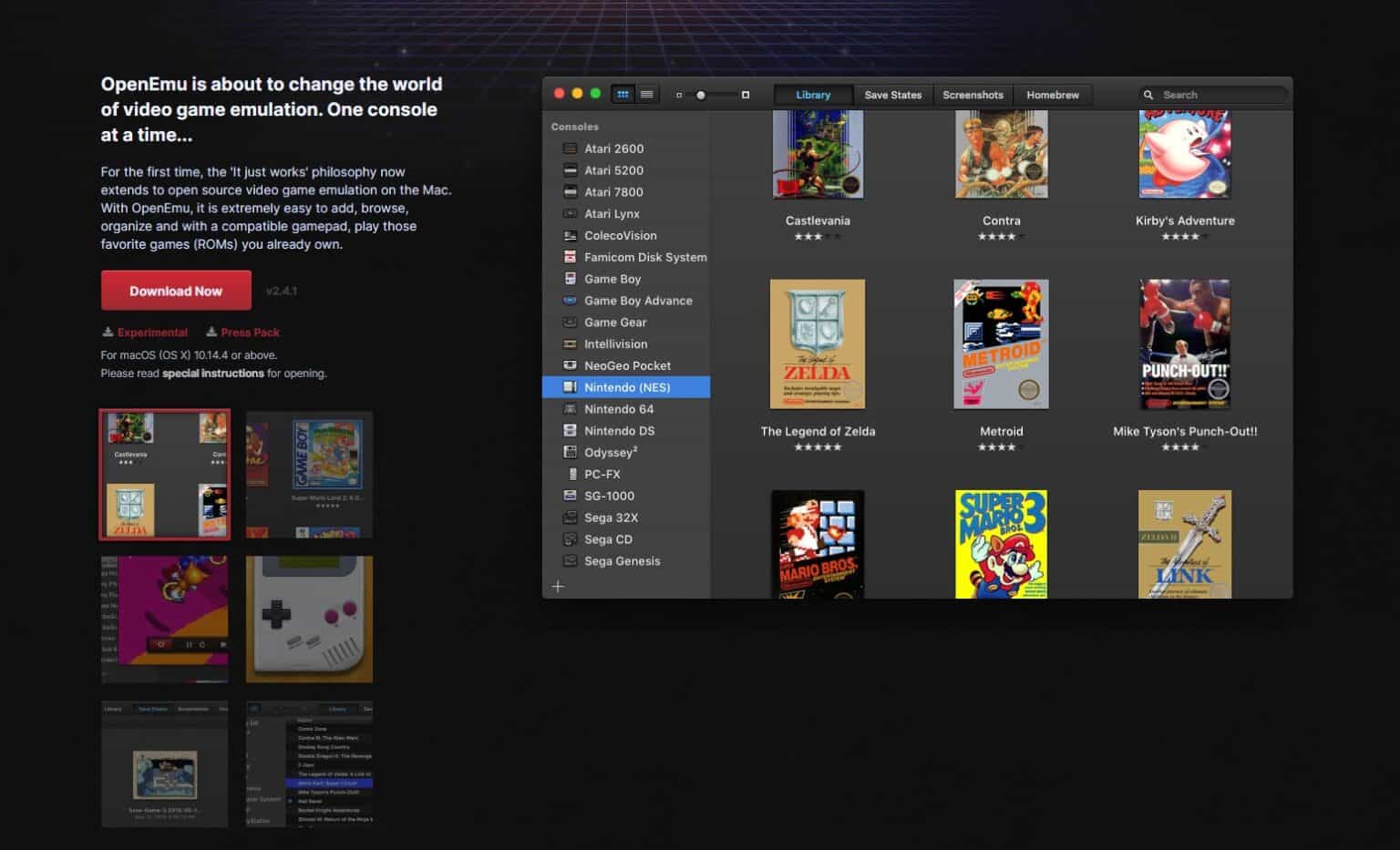The width and height of the screenshot is (1400, 850).
Task: Open the gray Game Boy device thumbnail
Action: point(309,620)
